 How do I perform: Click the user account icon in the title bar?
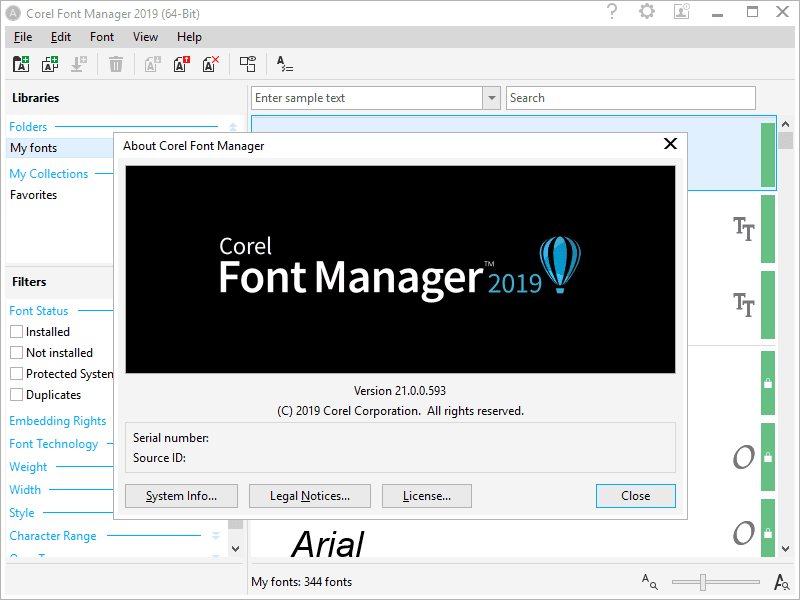682,12
